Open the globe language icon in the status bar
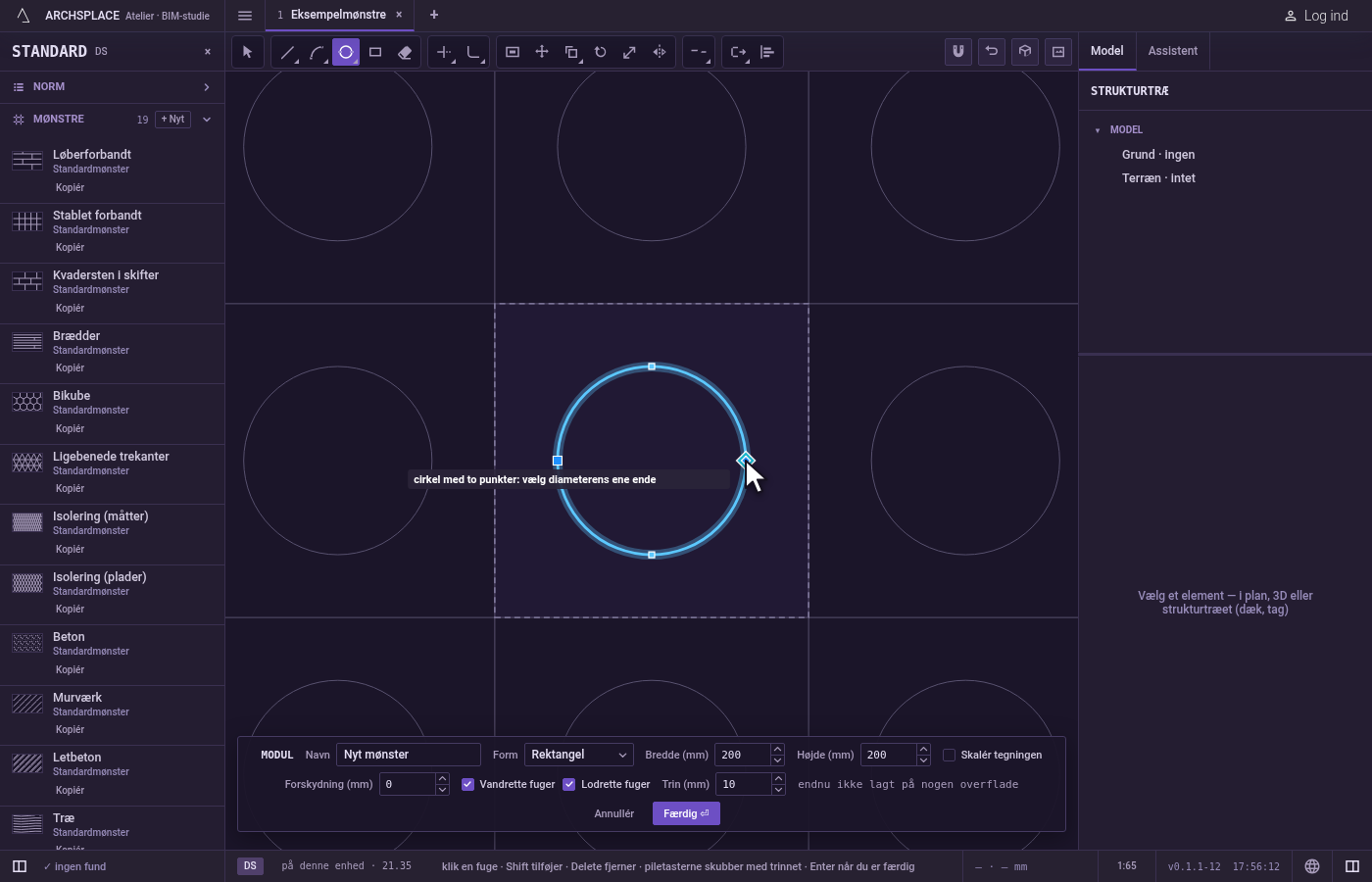The height and width of the screenshot is (882, 1372). 1312,866
